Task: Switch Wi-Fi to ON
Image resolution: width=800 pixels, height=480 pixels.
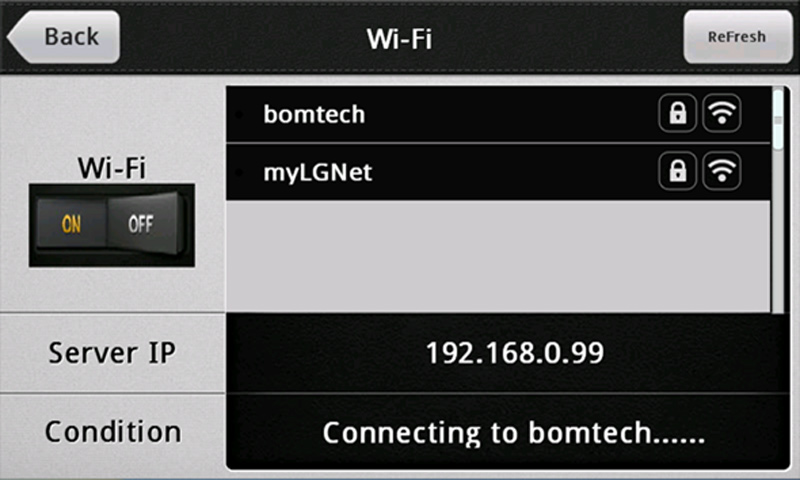Action: pyautogui.click(x=71, y=224)
